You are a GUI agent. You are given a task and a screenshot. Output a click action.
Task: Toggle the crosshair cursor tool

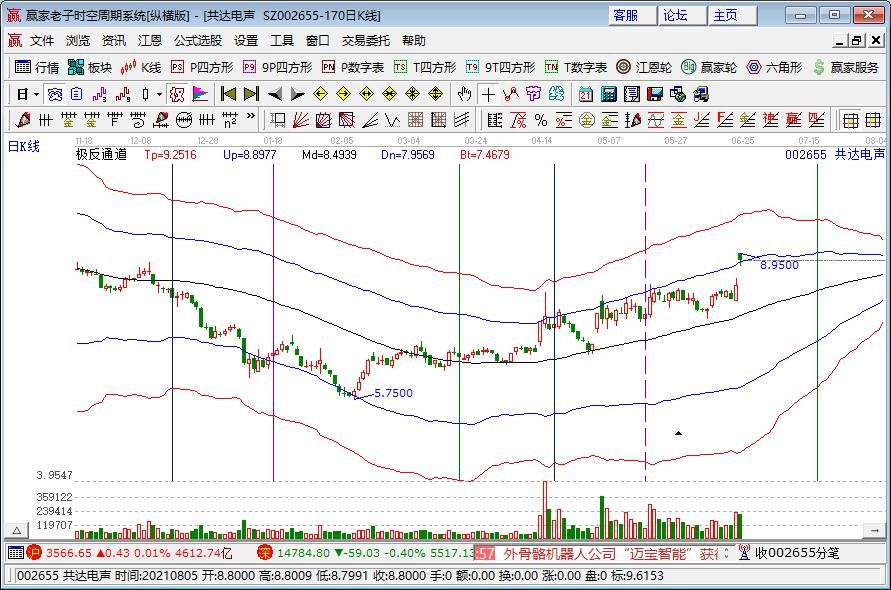click(x=487, y=94)
